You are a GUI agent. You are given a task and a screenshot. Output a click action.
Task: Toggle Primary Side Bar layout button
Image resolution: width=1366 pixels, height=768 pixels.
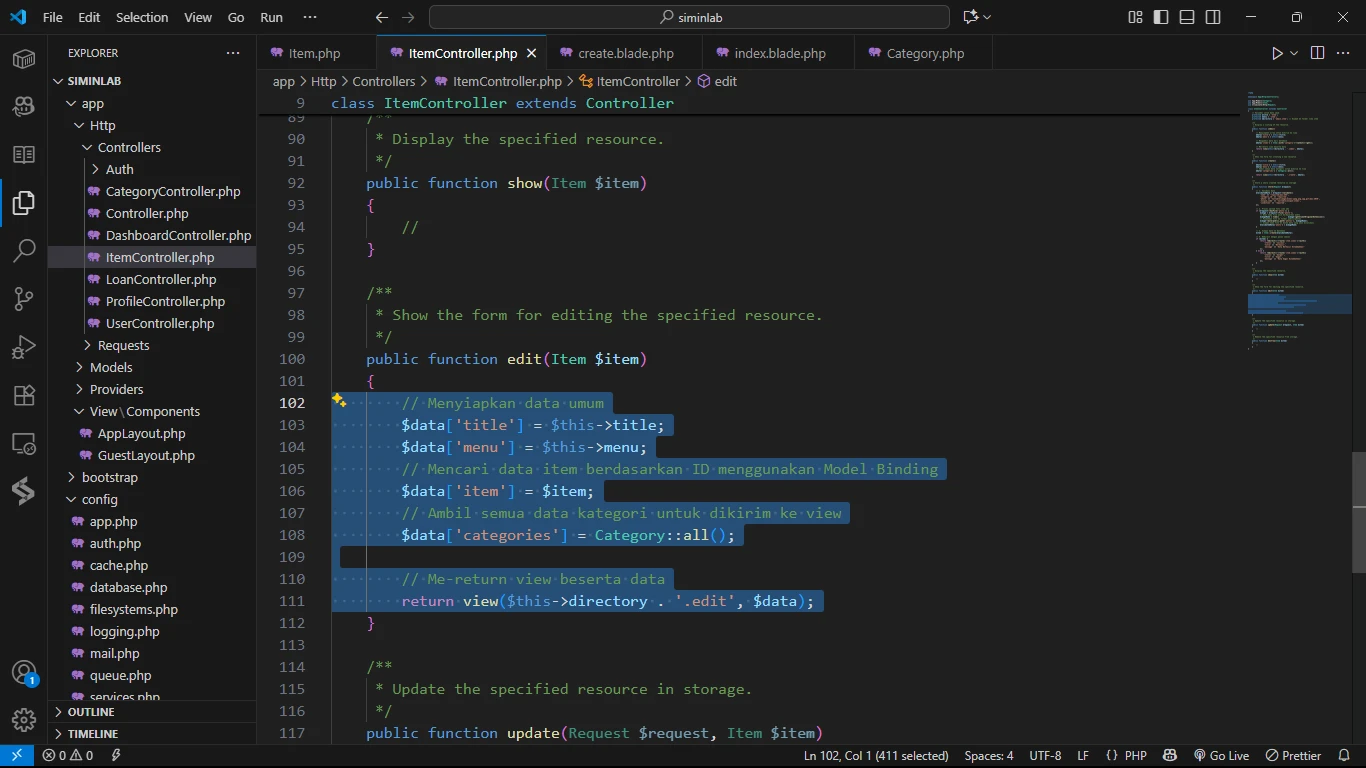coord(1161,17)
